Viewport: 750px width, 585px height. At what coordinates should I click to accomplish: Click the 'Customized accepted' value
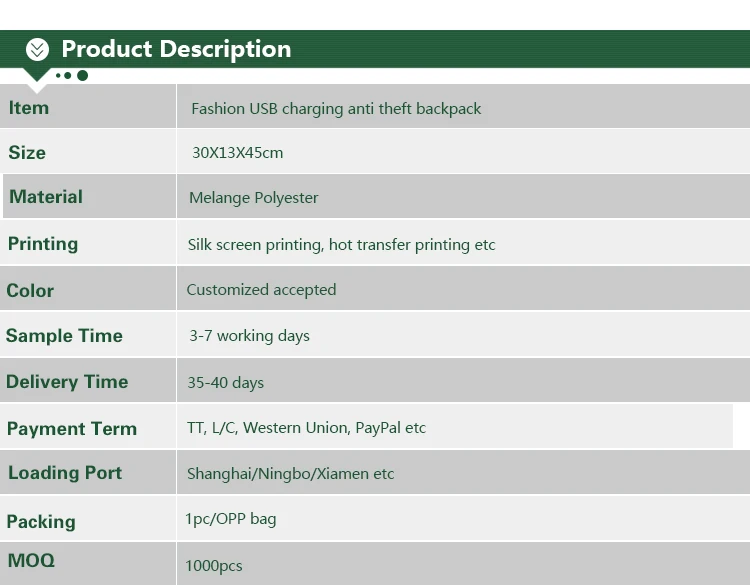click(x=261, y=290)
